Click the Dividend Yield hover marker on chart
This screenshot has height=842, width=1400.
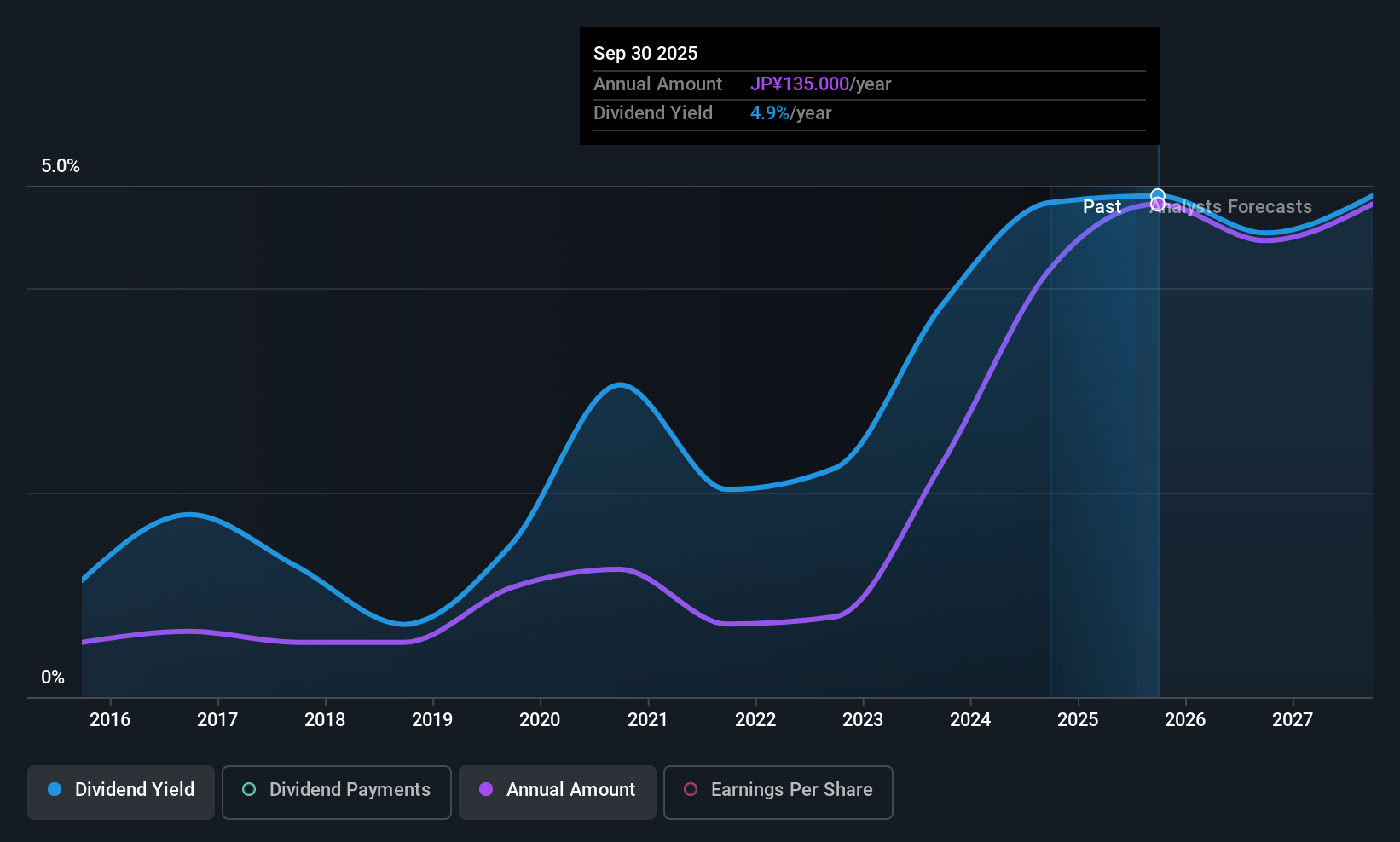(1158, 196)
